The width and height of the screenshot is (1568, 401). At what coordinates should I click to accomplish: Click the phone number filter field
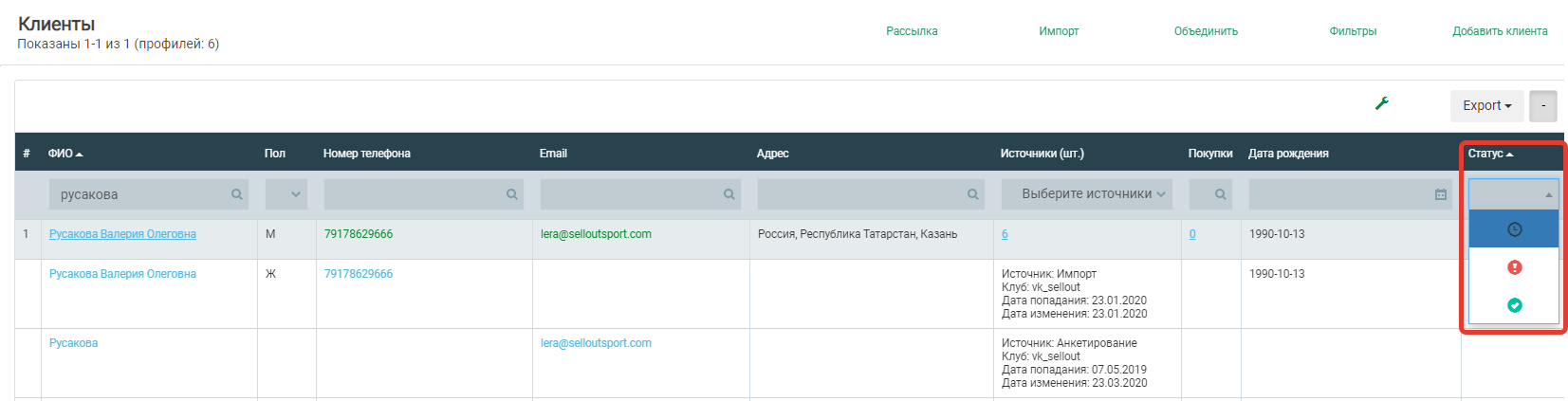(414, 194)
